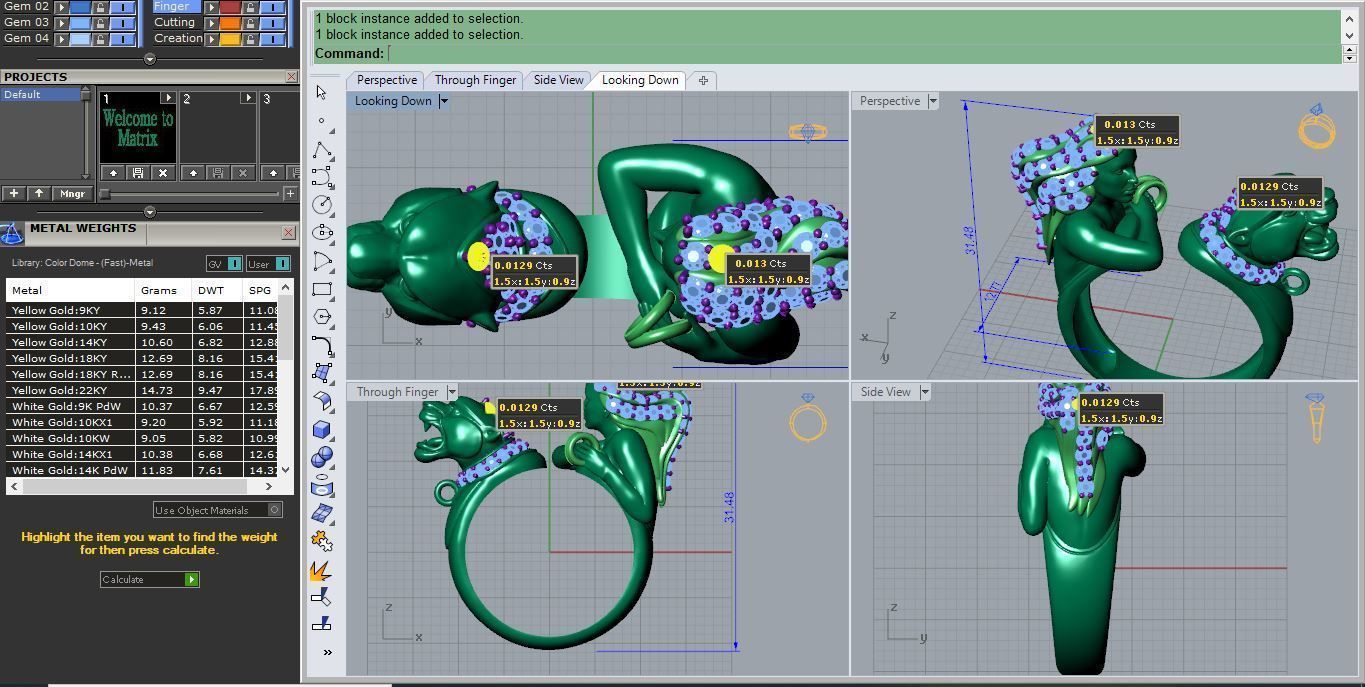Viewport: 1365px width, 687px height.
Task: Click the Metal Weights panel scale icon
Action: point(11,233)
